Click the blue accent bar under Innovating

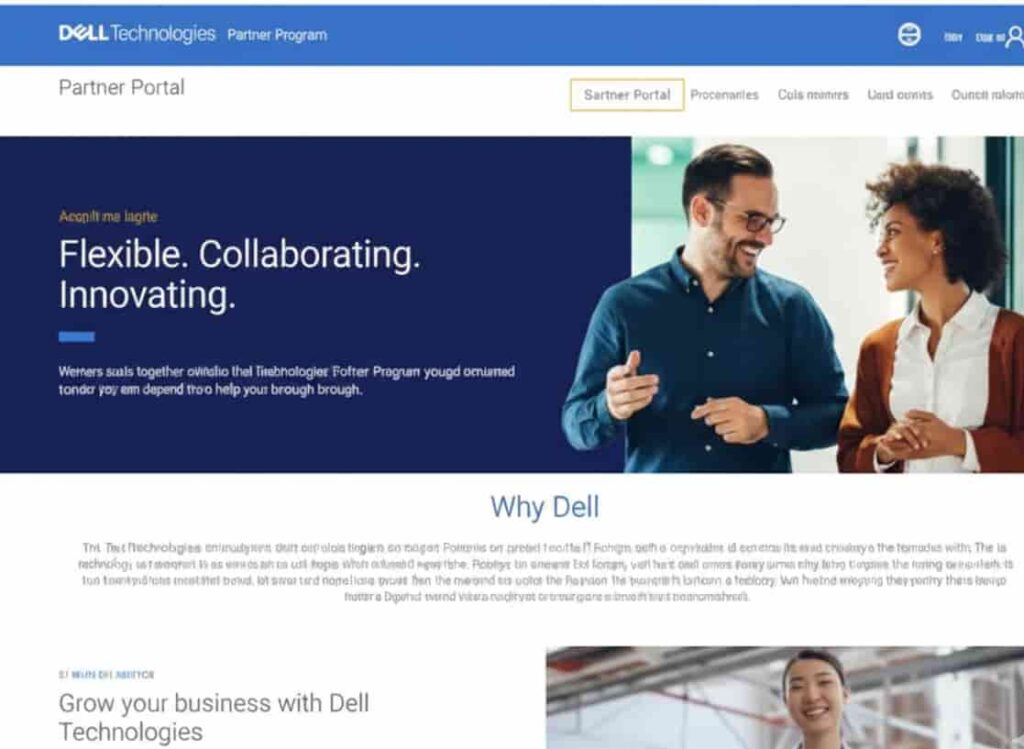coord(76,337)
